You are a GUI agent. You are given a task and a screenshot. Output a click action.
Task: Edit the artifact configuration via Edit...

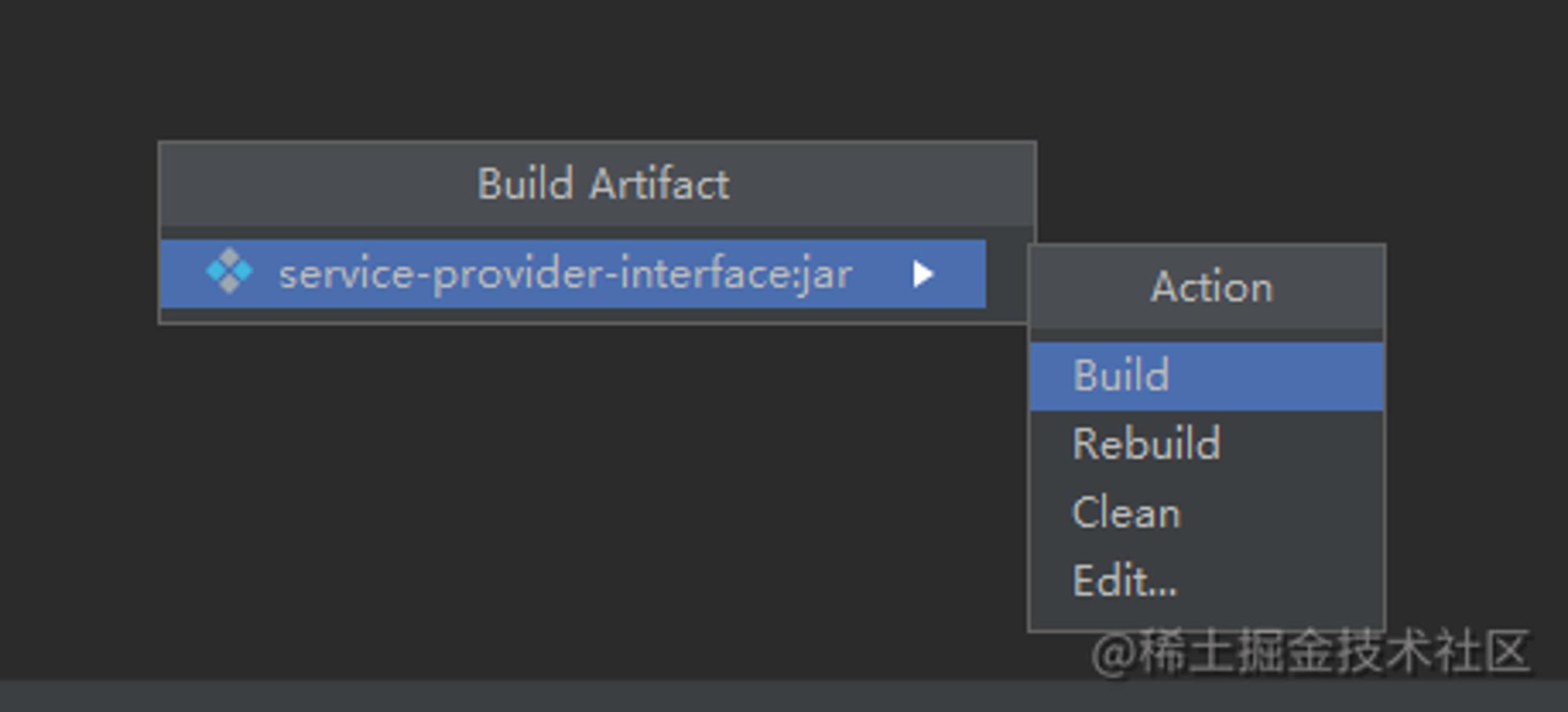click(x=1207, y=581)
